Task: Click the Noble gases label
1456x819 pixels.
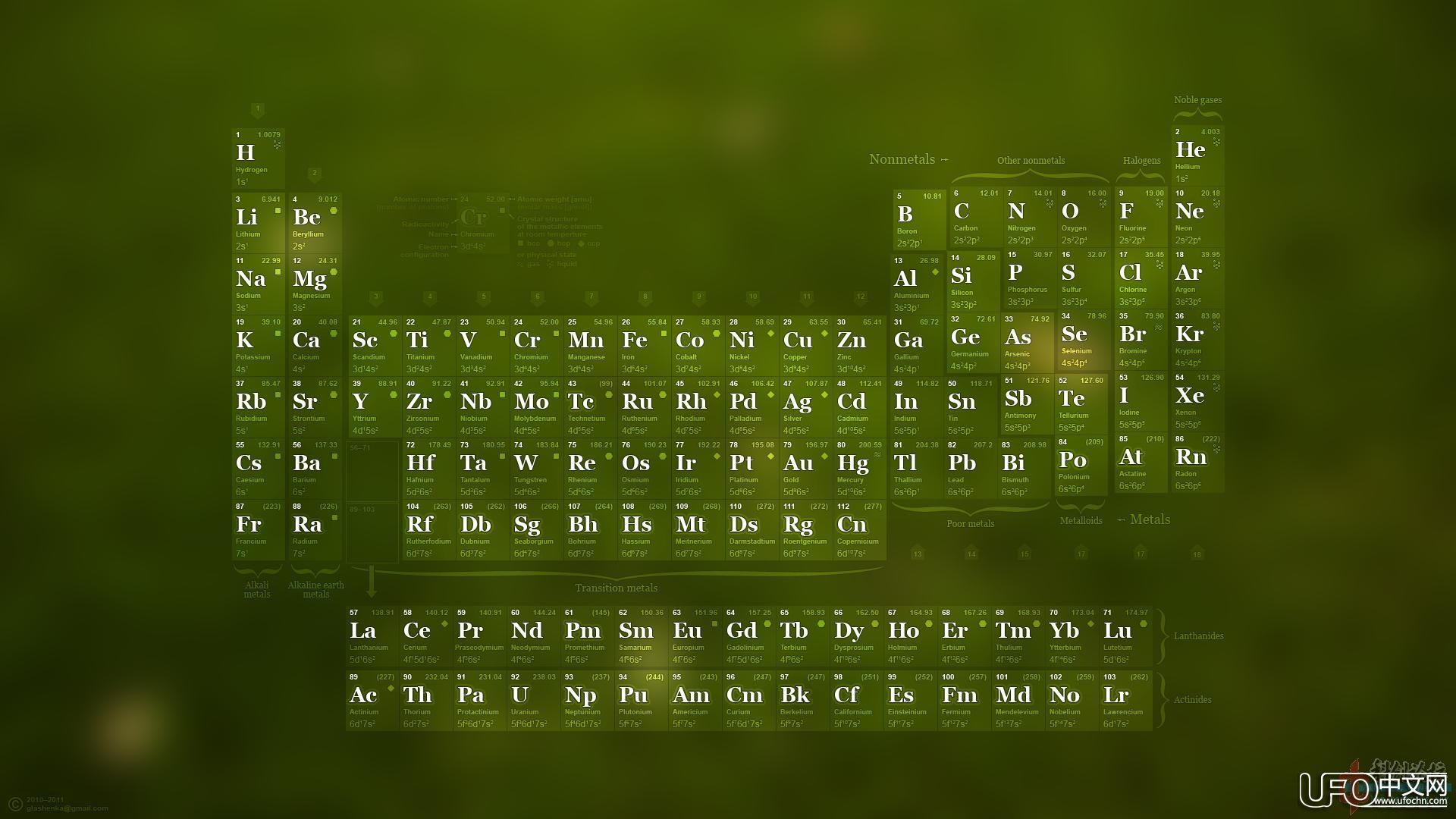Action: (1197, 100)
